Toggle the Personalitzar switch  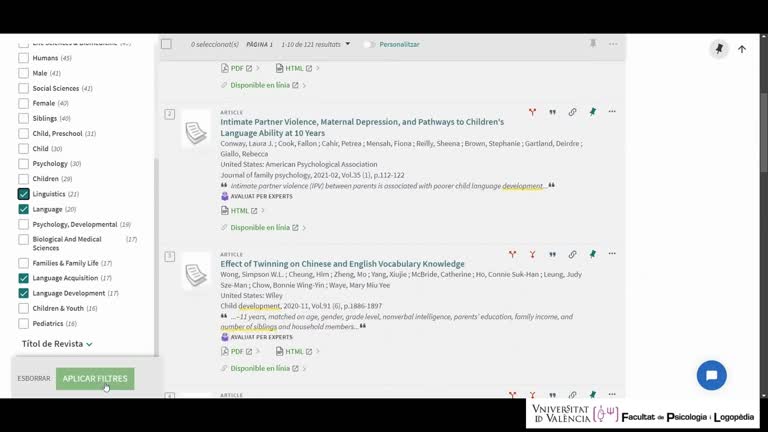(x=369, y=45)
